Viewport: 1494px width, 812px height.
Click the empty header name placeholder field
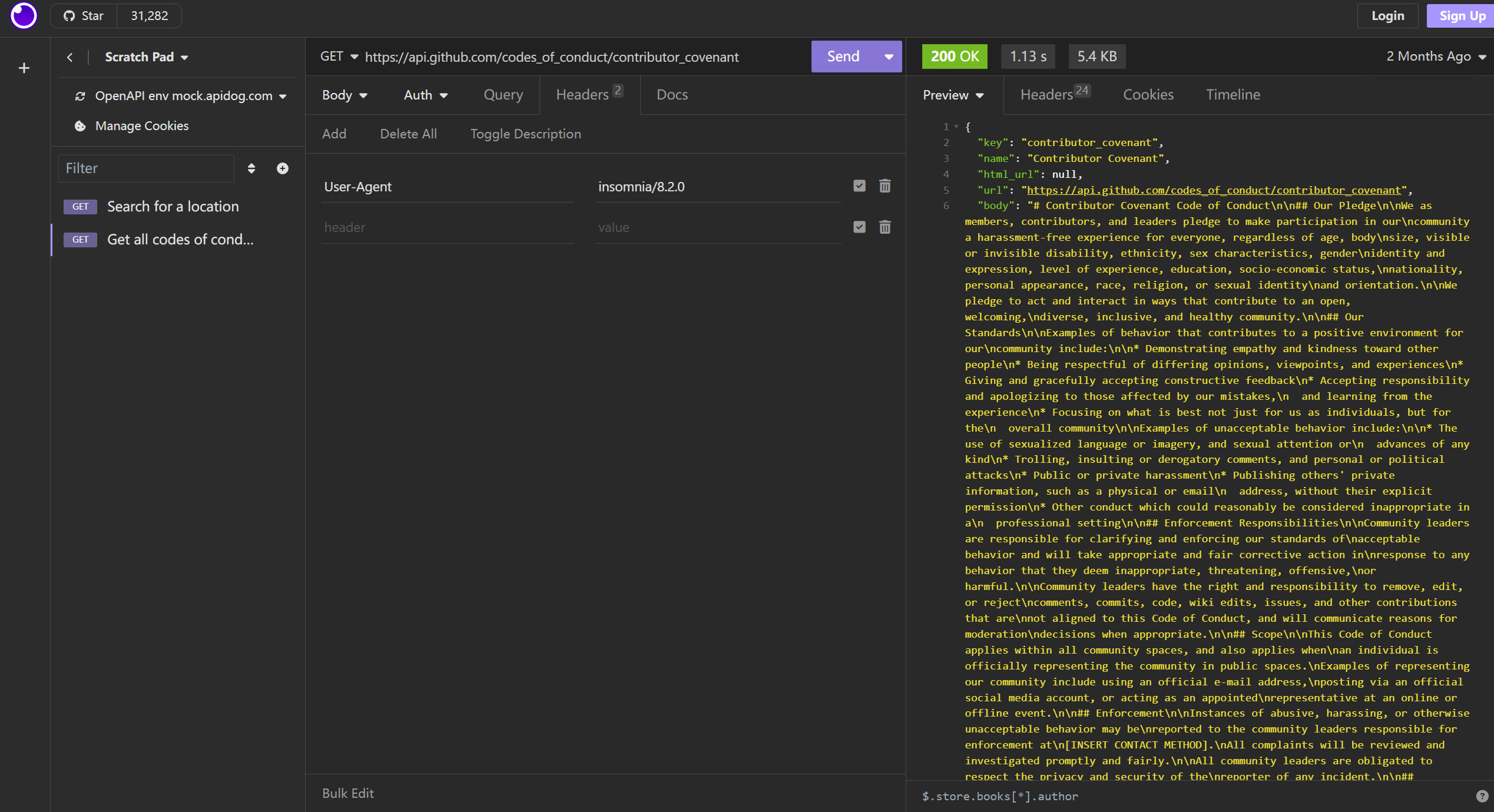click(x=448, y=227)
